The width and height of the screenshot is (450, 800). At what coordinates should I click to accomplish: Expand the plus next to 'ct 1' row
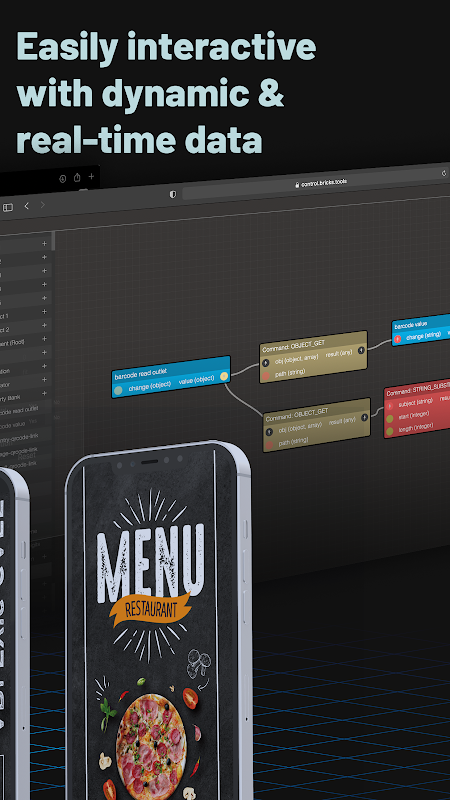click(x=44, y=312)
